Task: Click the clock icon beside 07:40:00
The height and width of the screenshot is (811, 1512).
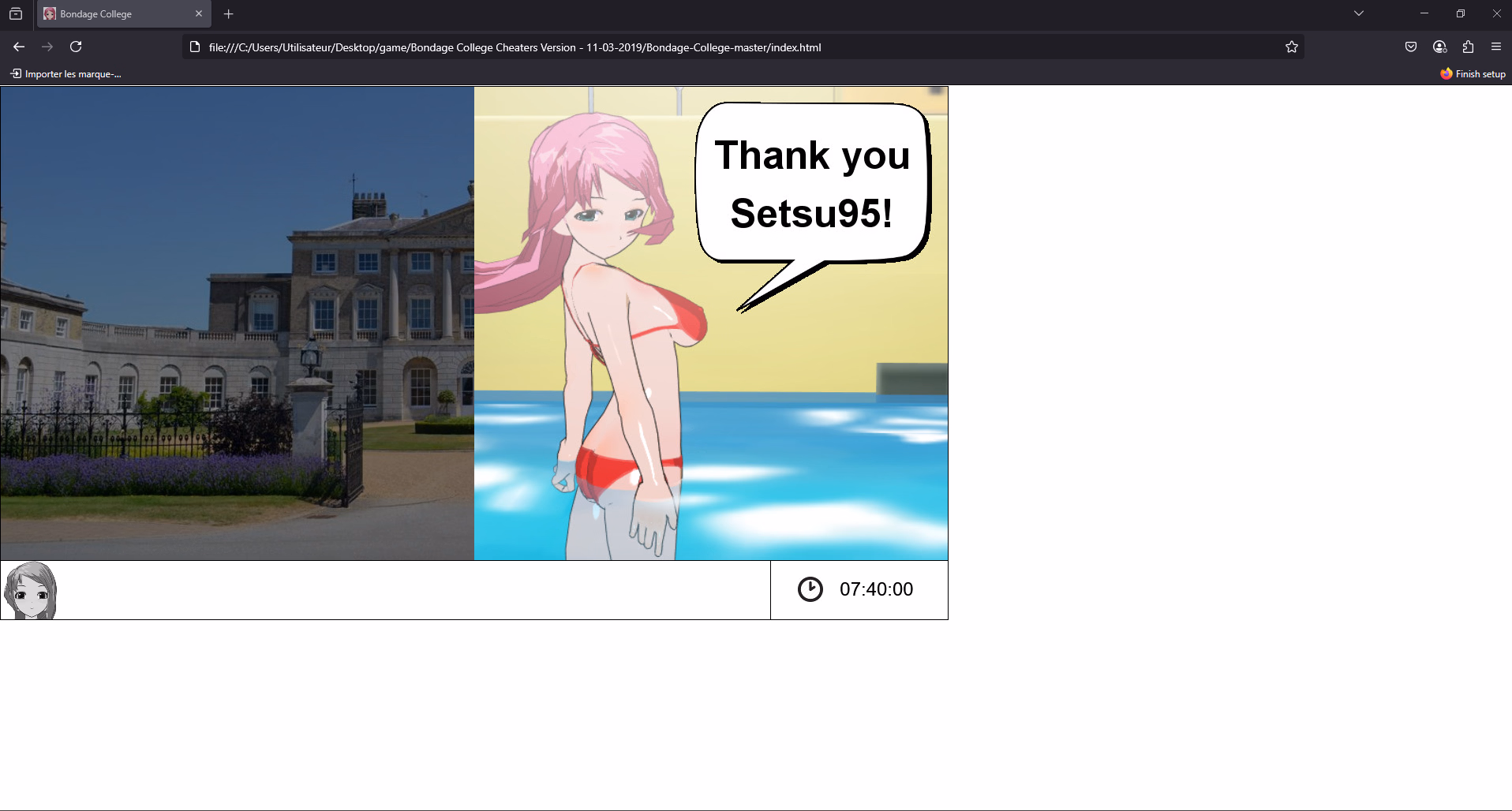Action: click(x=810, y=589)
